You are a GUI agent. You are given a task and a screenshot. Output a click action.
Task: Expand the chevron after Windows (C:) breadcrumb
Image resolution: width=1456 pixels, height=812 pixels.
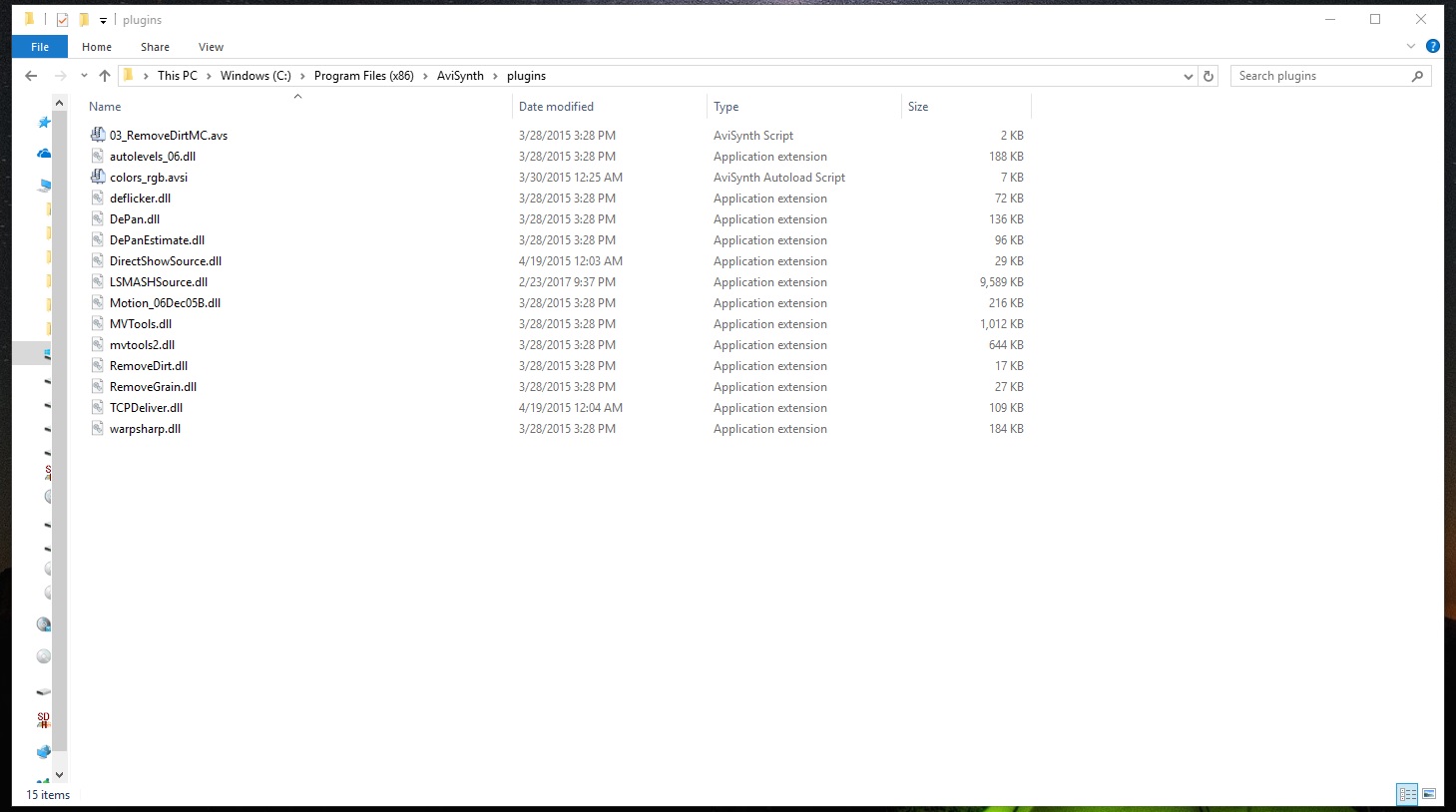point(302,76)
